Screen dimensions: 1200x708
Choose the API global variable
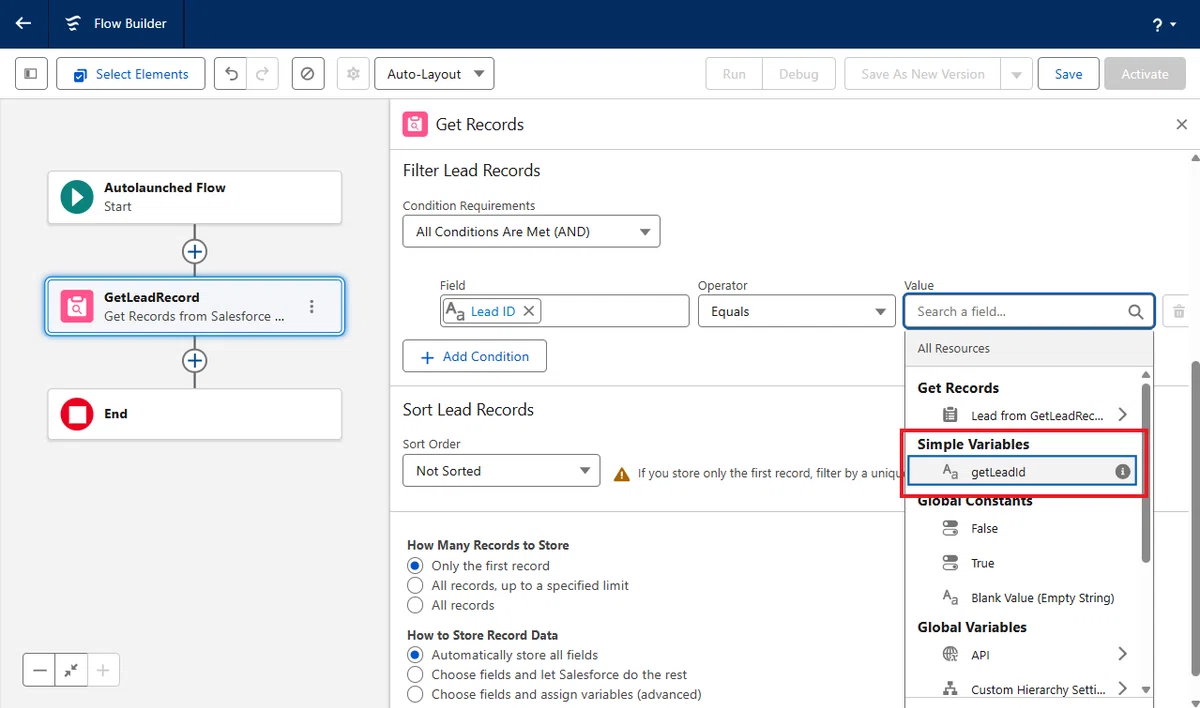(1023, 654)
